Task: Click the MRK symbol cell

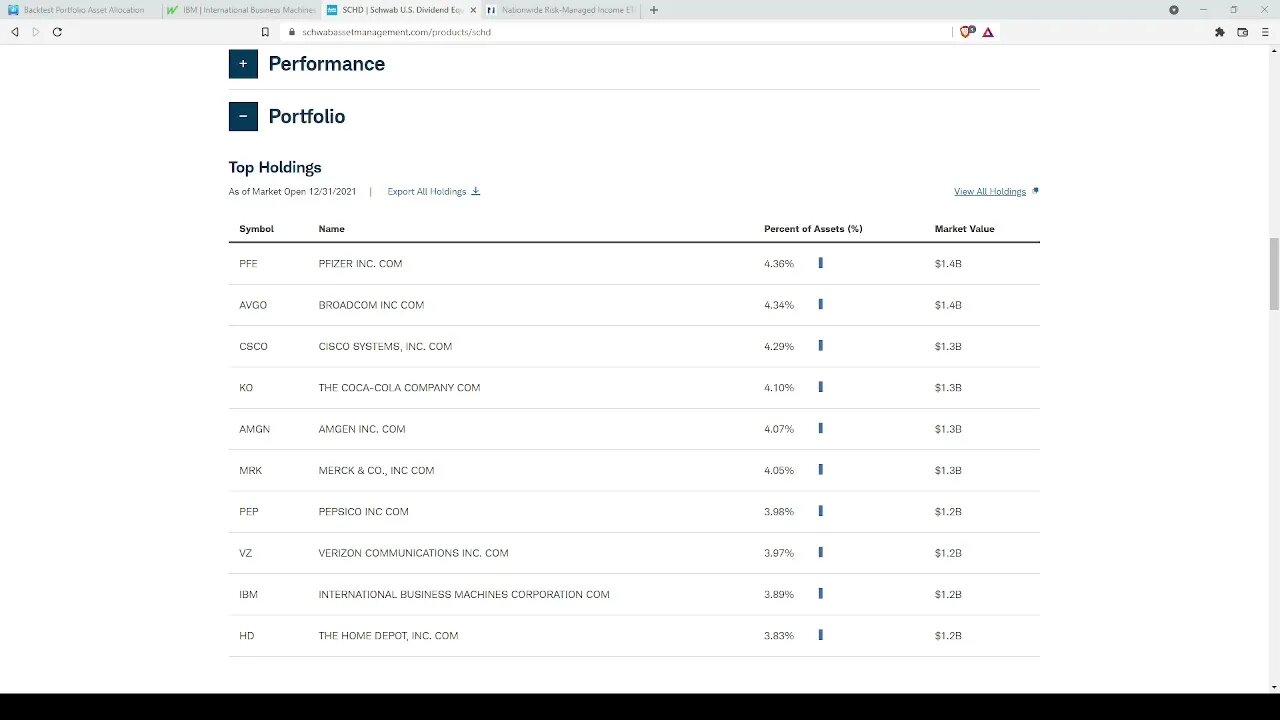Action: point(250,471)
